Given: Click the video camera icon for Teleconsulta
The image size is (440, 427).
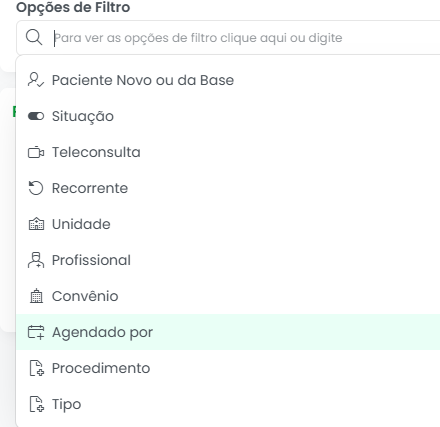Looking at the screenshot, I should [36, 152].
